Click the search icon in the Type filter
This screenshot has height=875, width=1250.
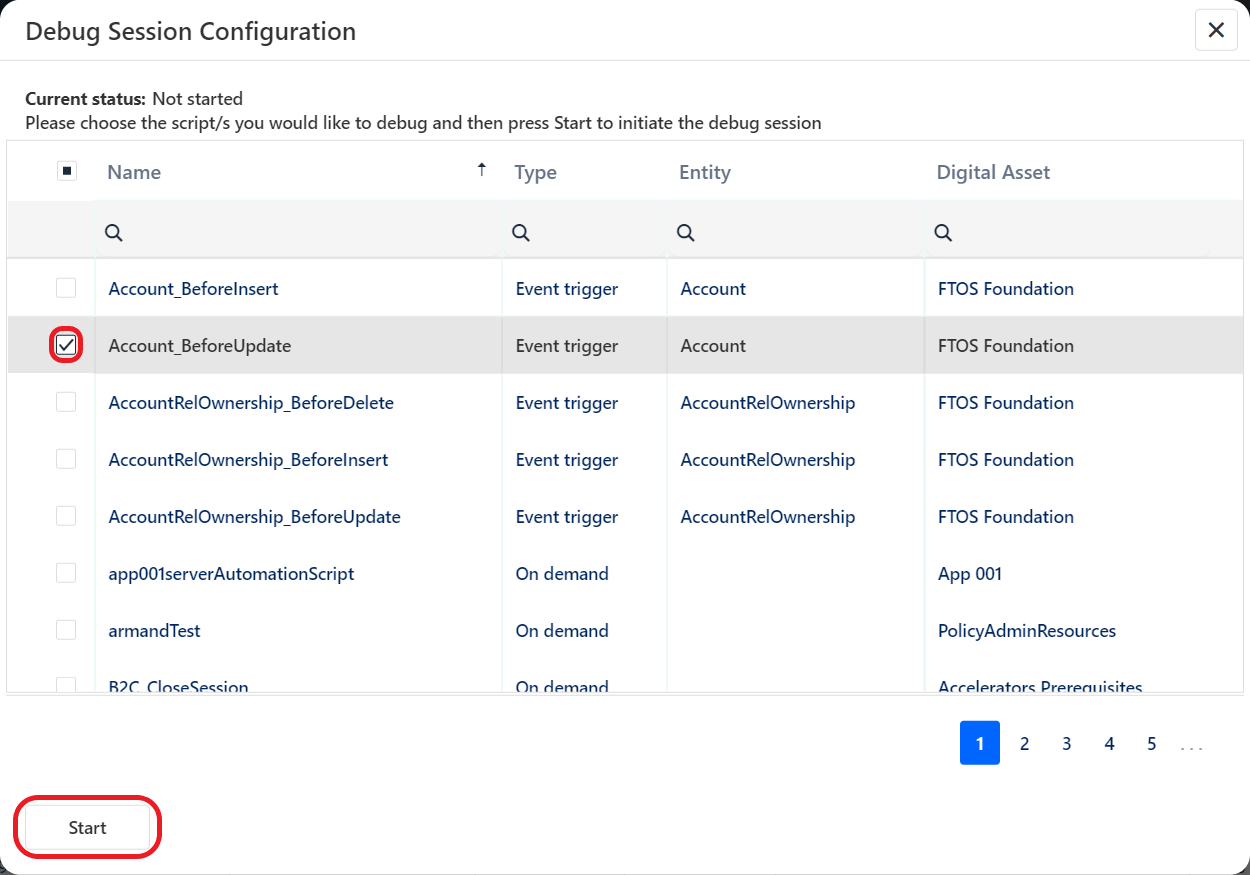coord(521,232)
